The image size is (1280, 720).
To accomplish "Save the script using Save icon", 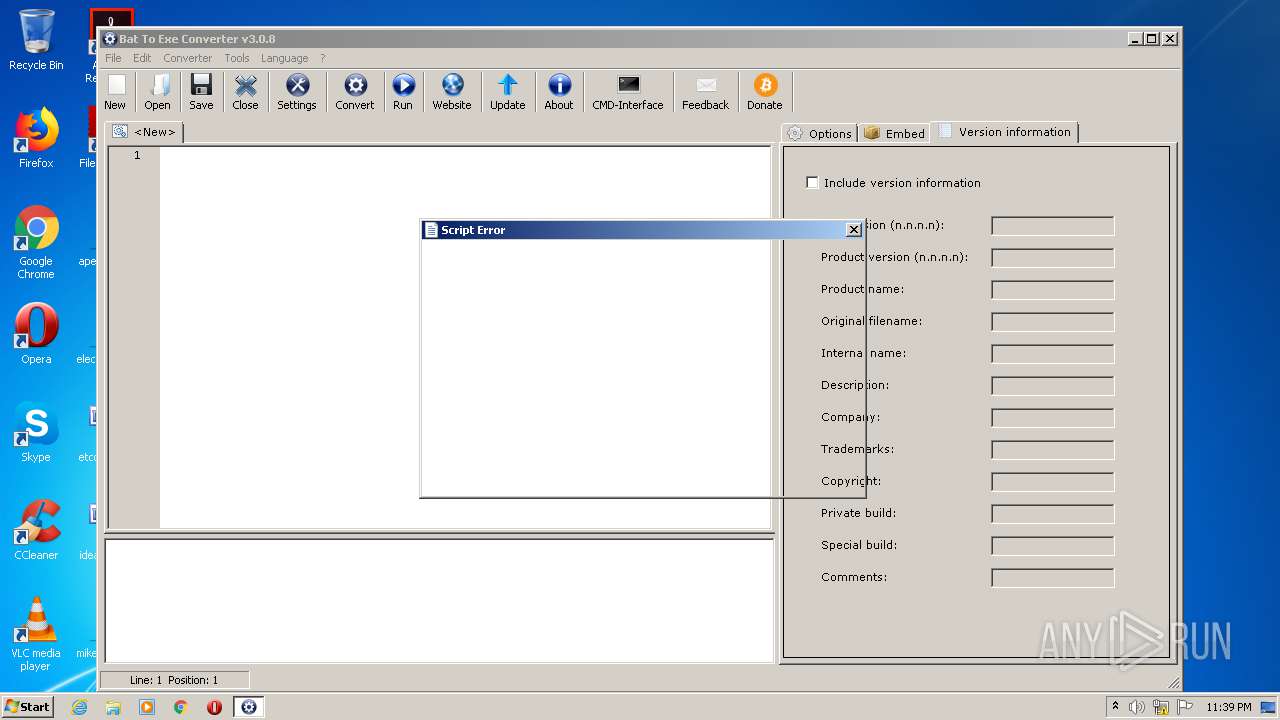I will (201, 92).
